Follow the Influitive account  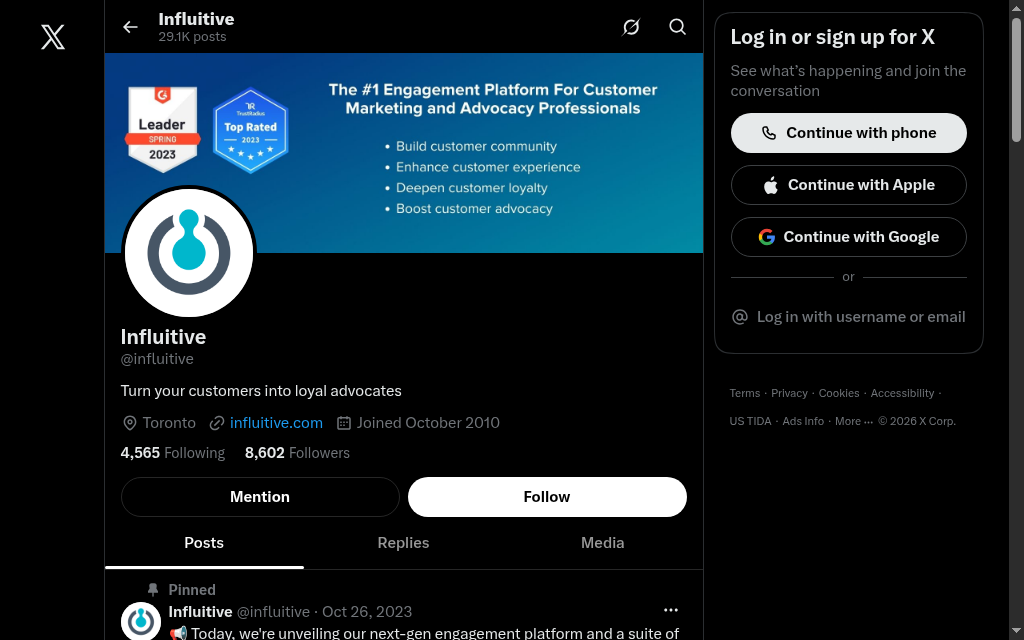(547, 497)
